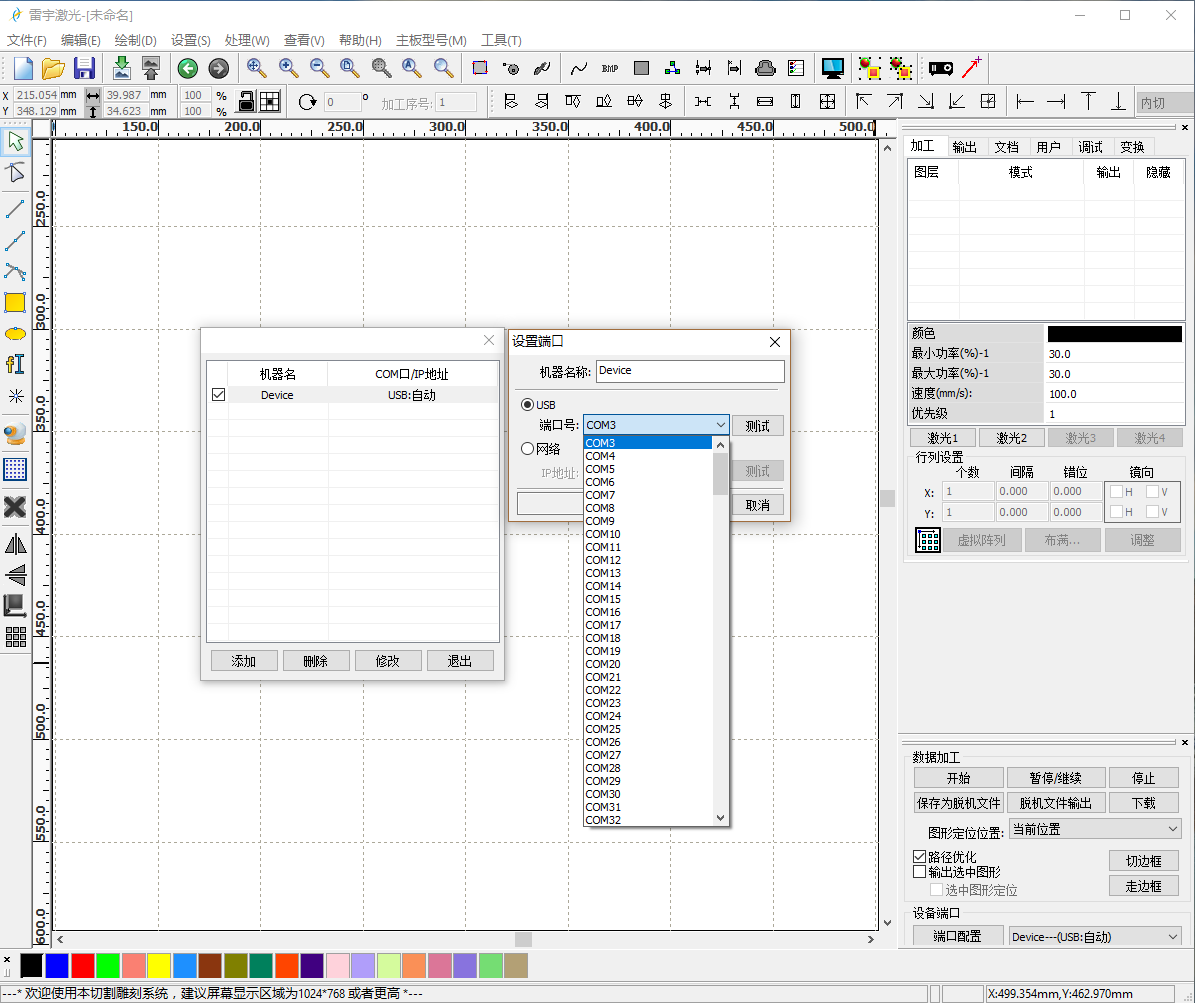Choose COM32 from the port list
Viewport: 1195px width, 1003px height.
click(648, 819)
